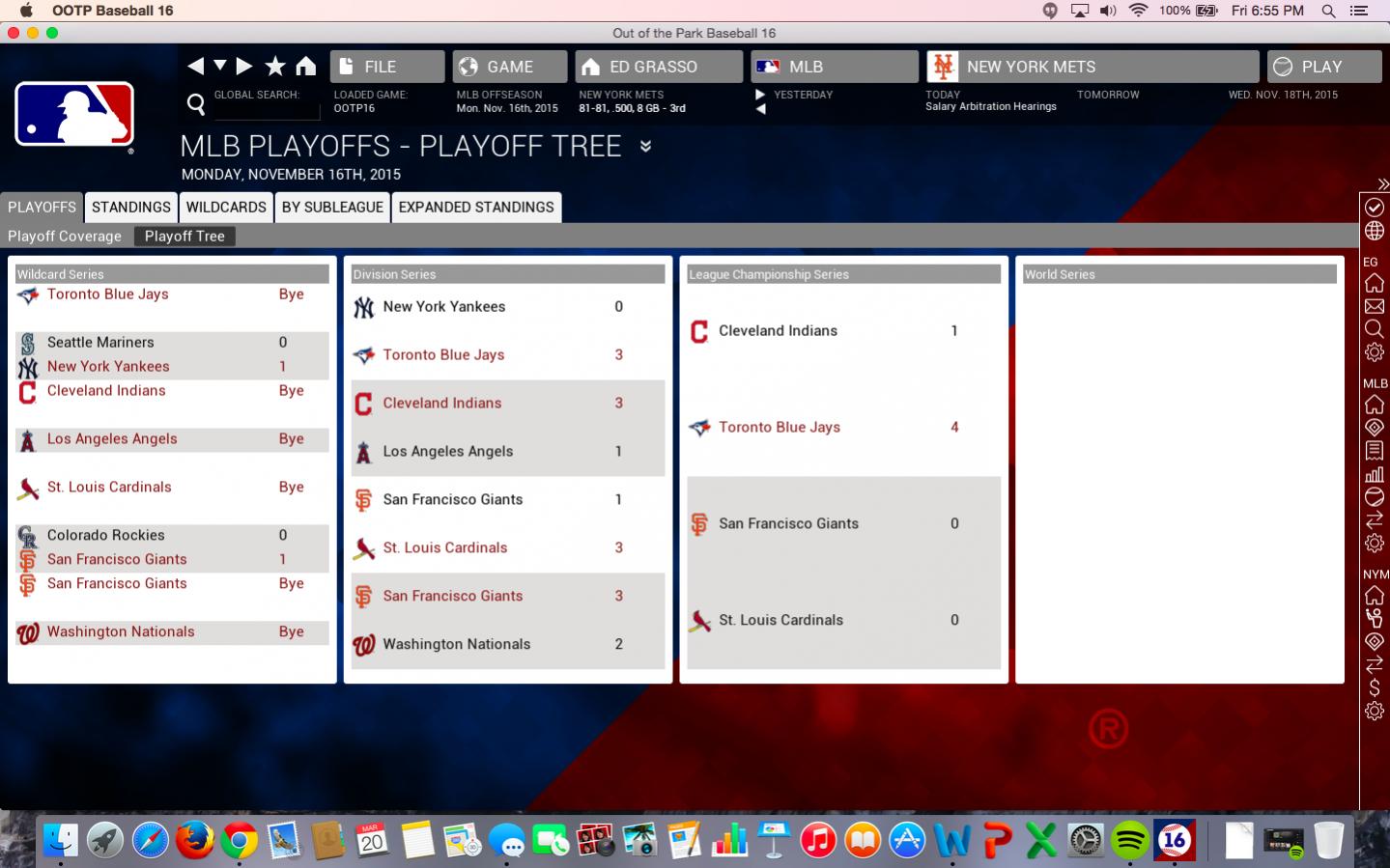The width and height of the screenshot is (1390, 868).
Task: Open Colorado Rockies in the Wildcard Series
Action: pyautogui.click(x=105, y=536)
